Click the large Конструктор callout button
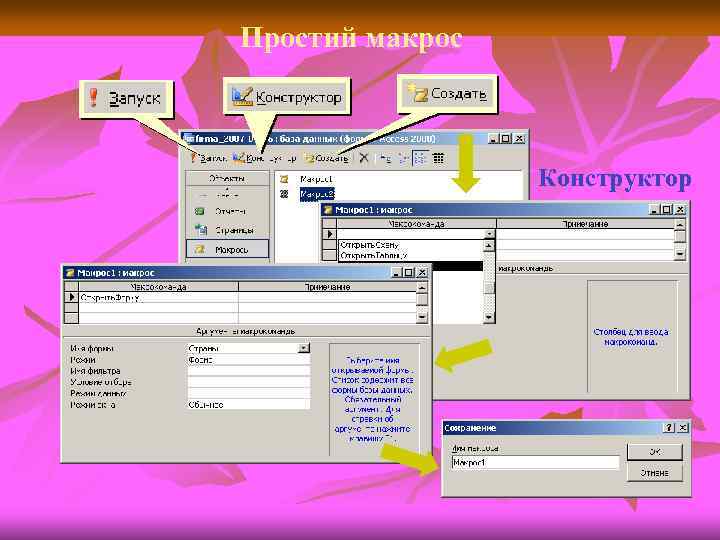Screen dimensions: 720x540 coord(287,96)
